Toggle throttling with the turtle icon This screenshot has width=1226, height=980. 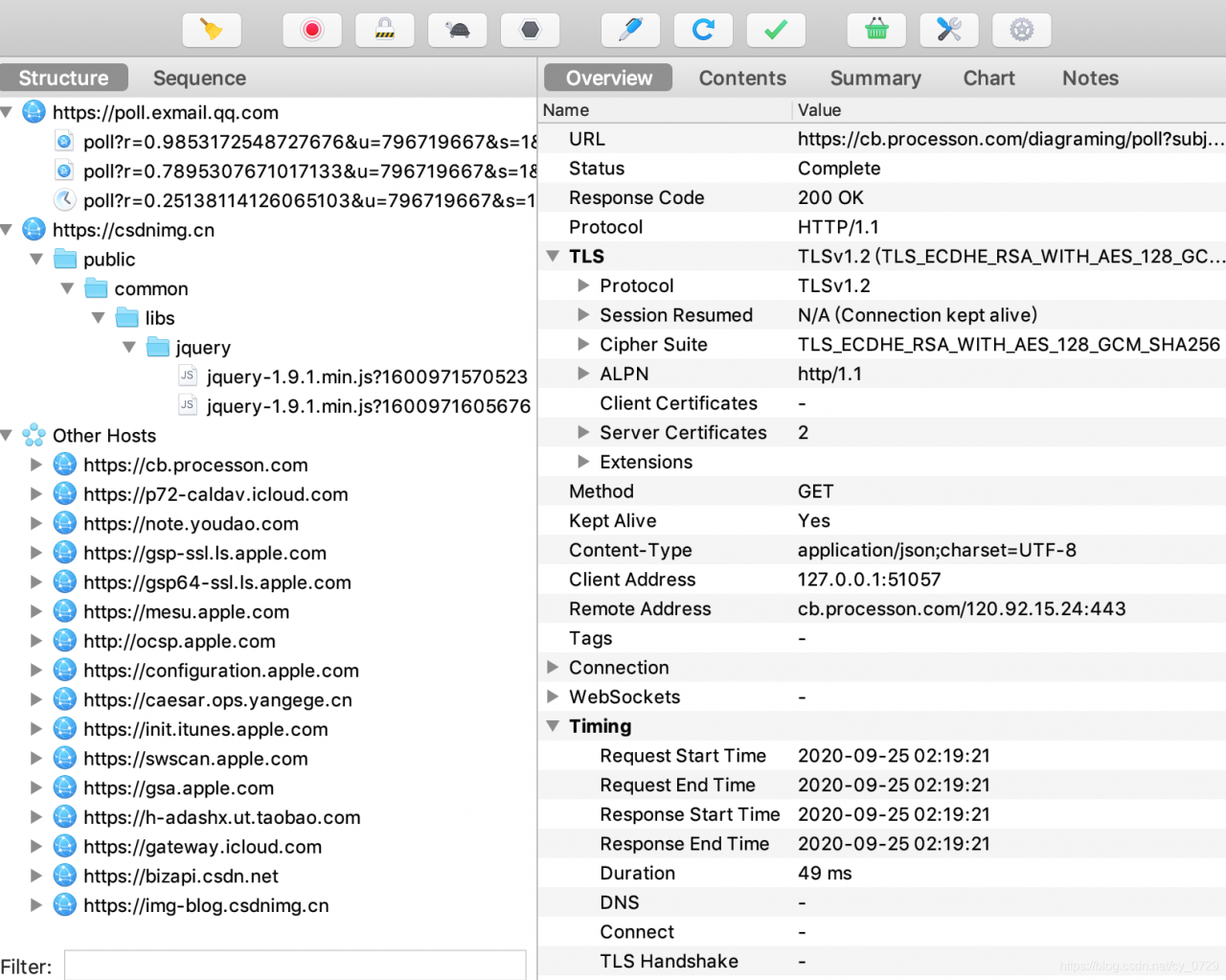(458, 31)
